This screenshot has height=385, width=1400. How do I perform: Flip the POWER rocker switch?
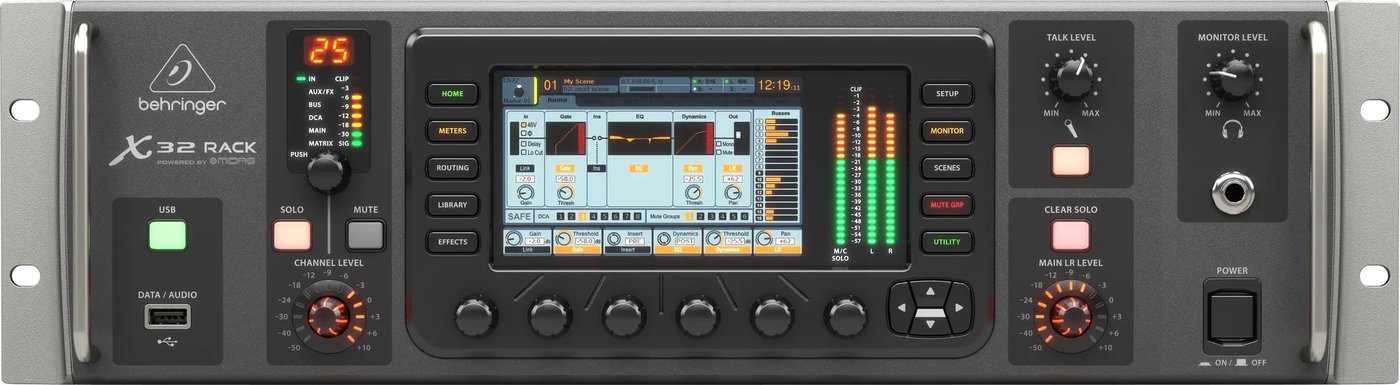pyautogui.click(x=1232, y=318)
